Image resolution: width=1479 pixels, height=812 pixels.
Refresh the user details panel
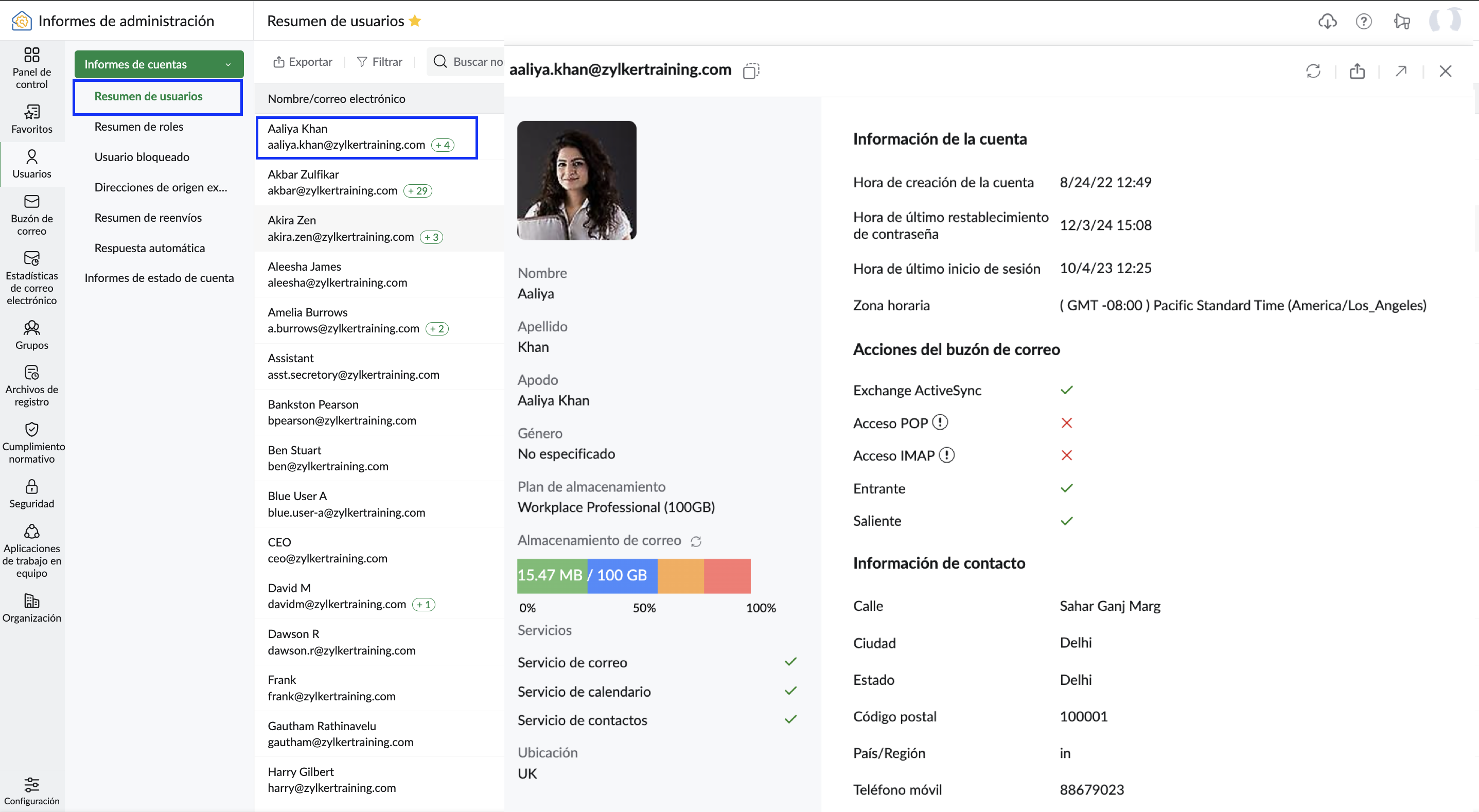point(1313,71)
